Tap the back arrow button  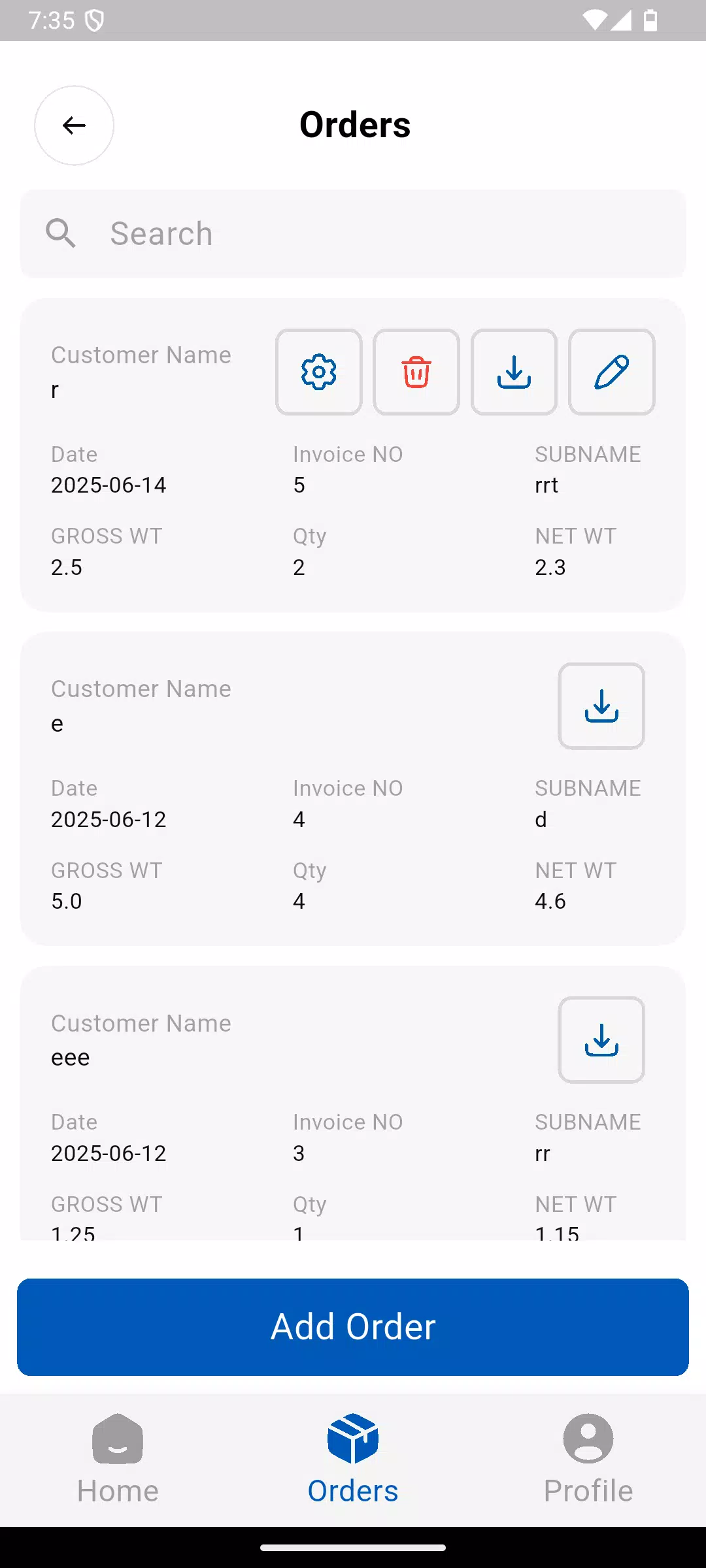coord(74,125)
